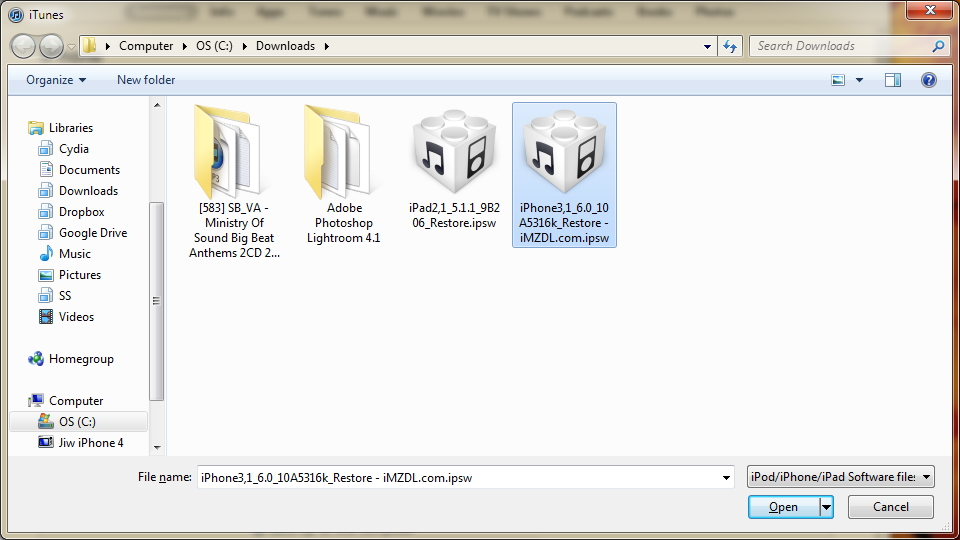Click the File name input field
Image resolution: width=960 pixels, height=540 pixels.
tap(465, 478)
